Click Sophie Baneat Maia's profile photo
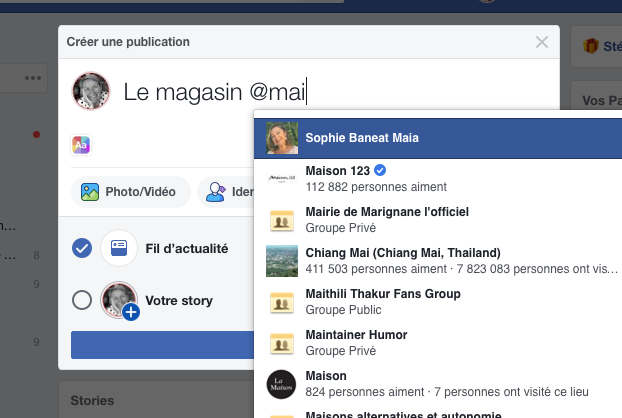This screenshot has height=418, width=622. click(282, 138)
